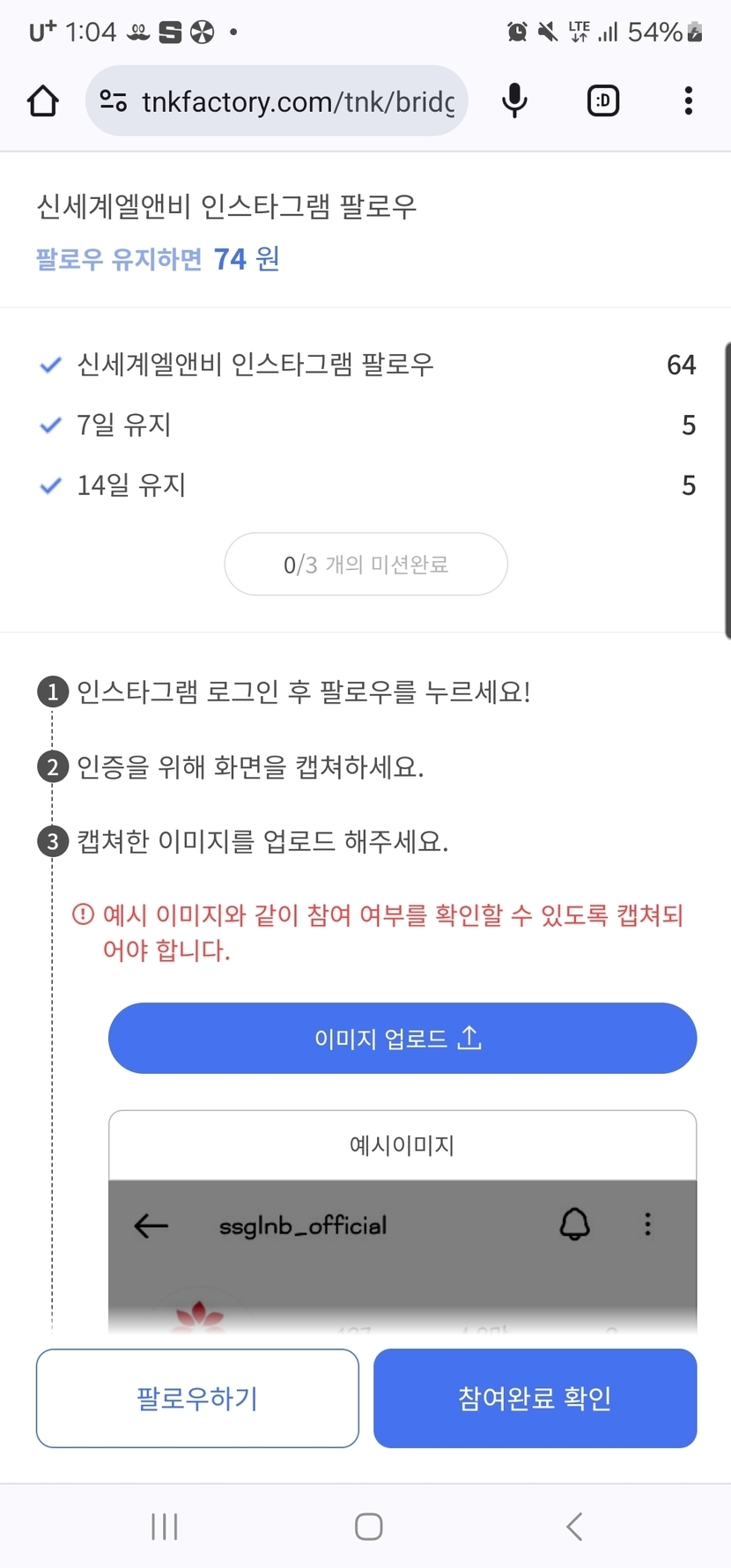Click the 이미지 업로드 button
Screen dimensions: 731x1568
(402, 1039)
